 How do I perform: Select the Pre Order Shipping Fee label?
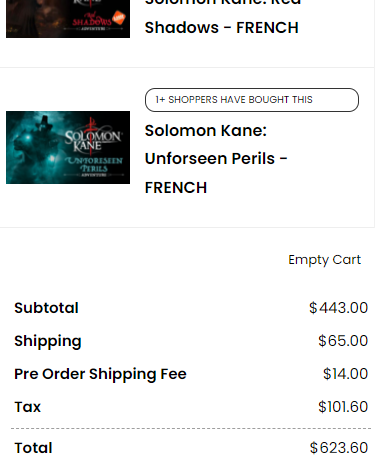tap(100, 374)
